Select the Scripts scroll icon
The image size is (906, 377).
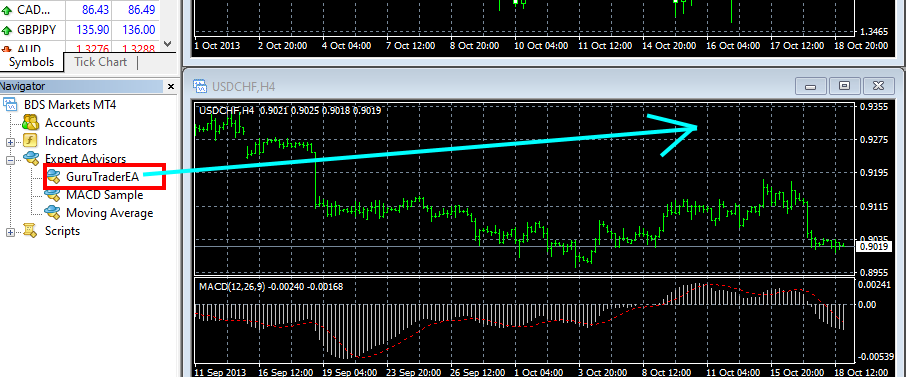30,231
